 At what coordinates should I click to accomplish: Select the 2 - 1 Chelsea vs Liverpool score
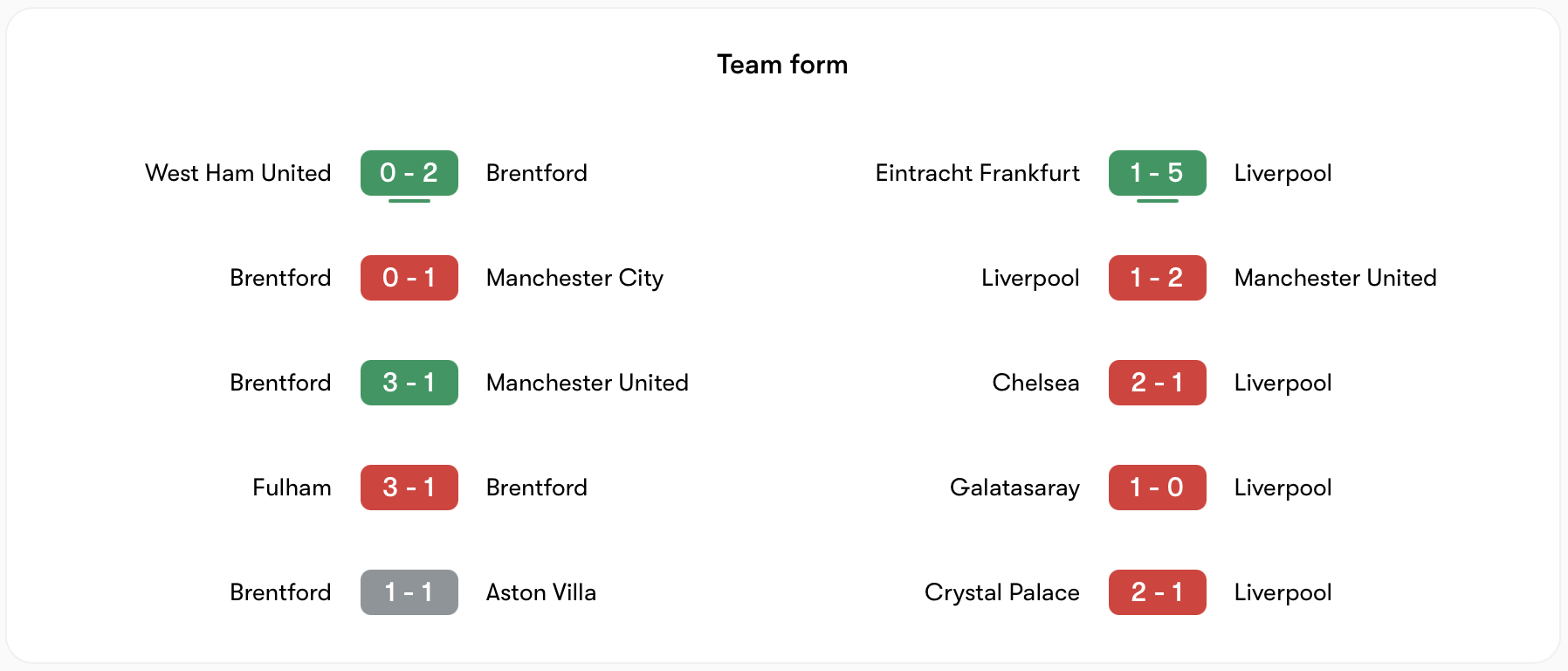click(x=1157, y=383)
